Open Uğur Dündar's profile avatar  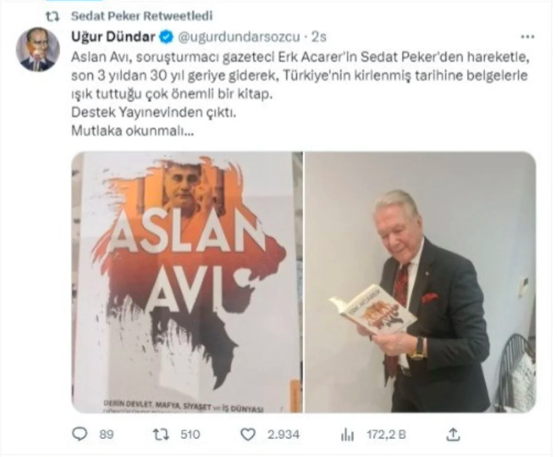pos(38,49)
